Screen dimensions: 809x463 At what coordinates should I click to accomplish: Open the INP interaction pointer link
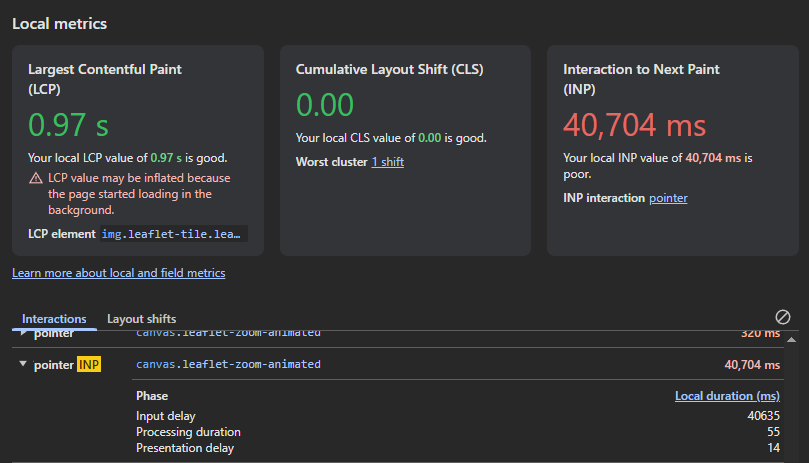(668, 198)
